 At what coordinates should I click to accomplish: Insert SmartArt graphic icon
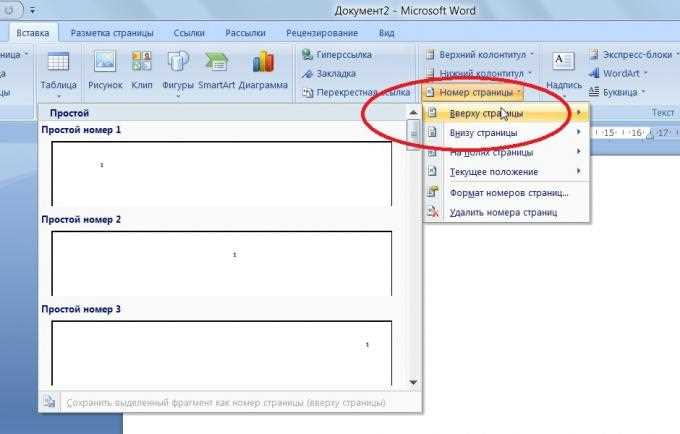tap(216, 62)
